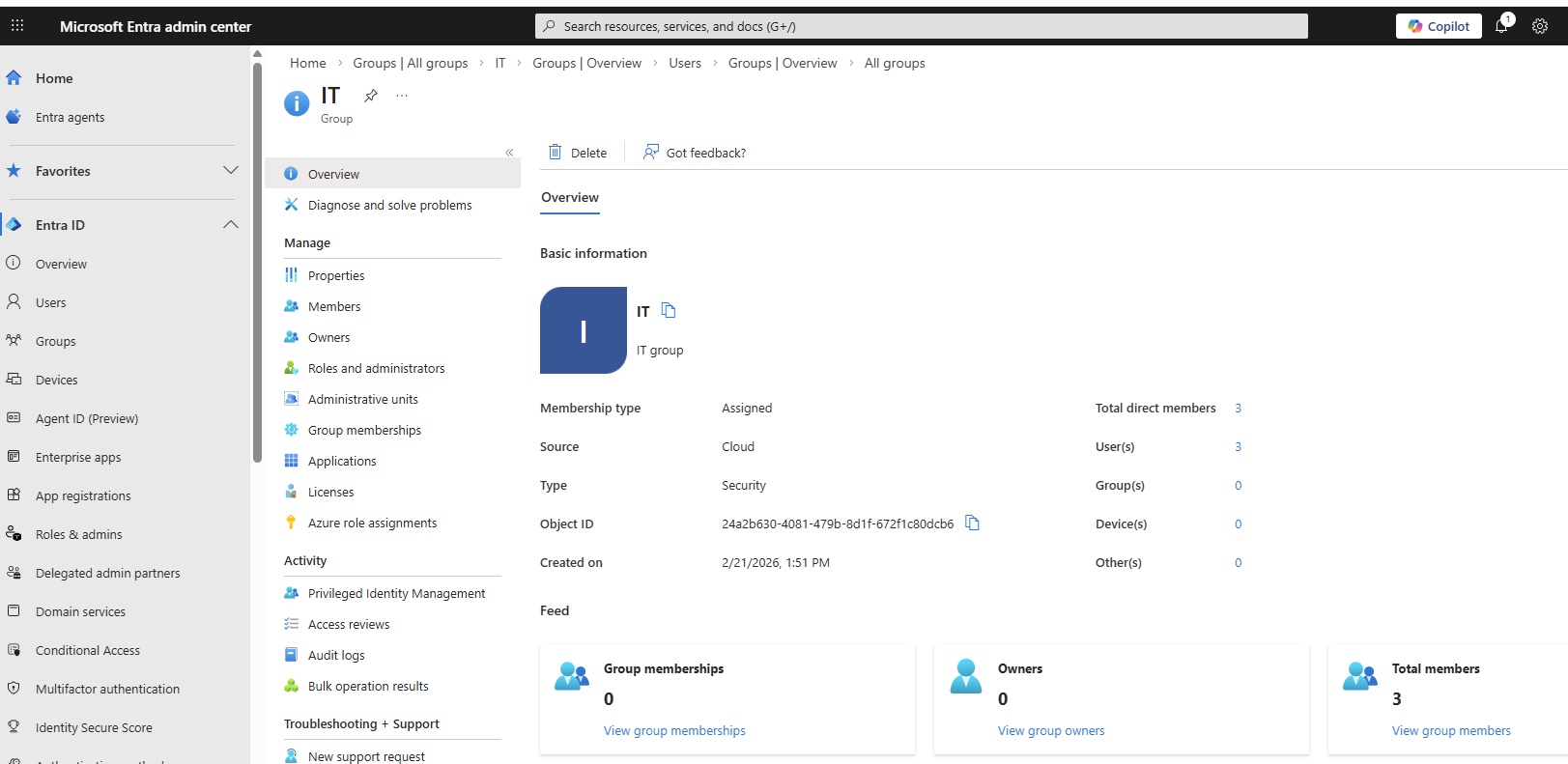The image size is (1568, 764).
Task: Collapse the group menu panel
Action: 509,153
